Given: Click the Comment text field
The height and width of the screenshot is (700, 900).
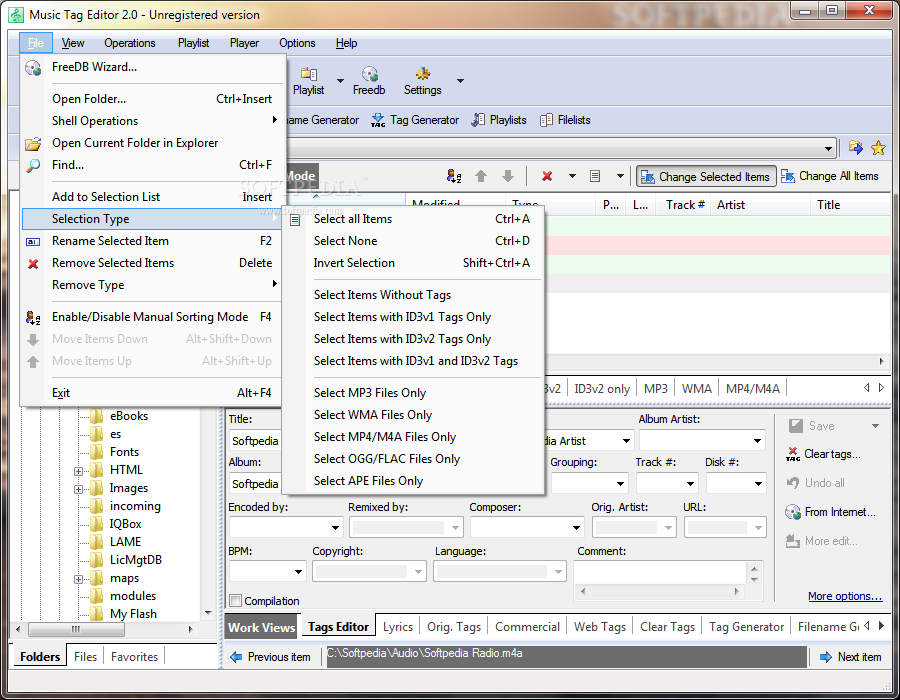Looking at the screenshot, I should (x=660, y=572).
